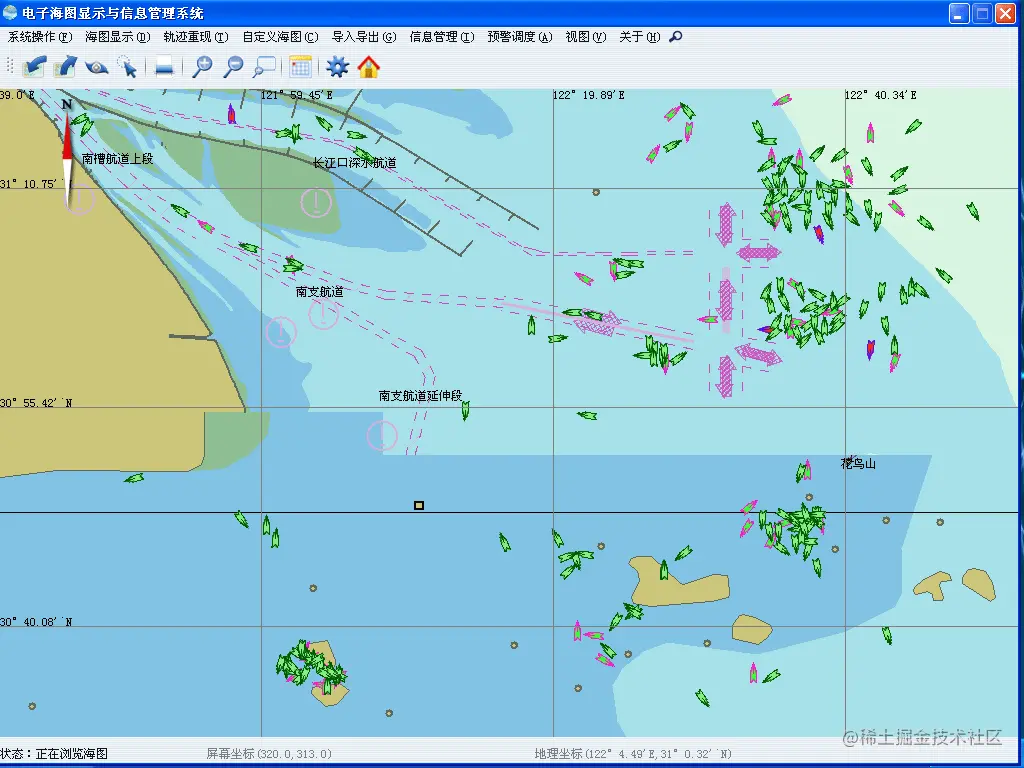This screenshot has width=1024, height=768.
Task: Click the magnifier search icon in menu bar
Action: pos(676,37)
